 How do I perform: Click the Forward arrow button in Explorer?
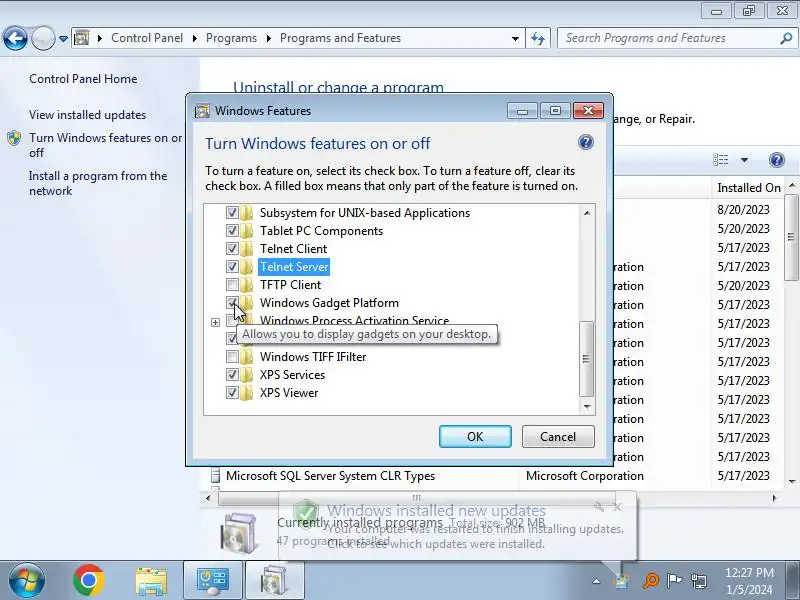pyautogui.click(x=43, y=38)
